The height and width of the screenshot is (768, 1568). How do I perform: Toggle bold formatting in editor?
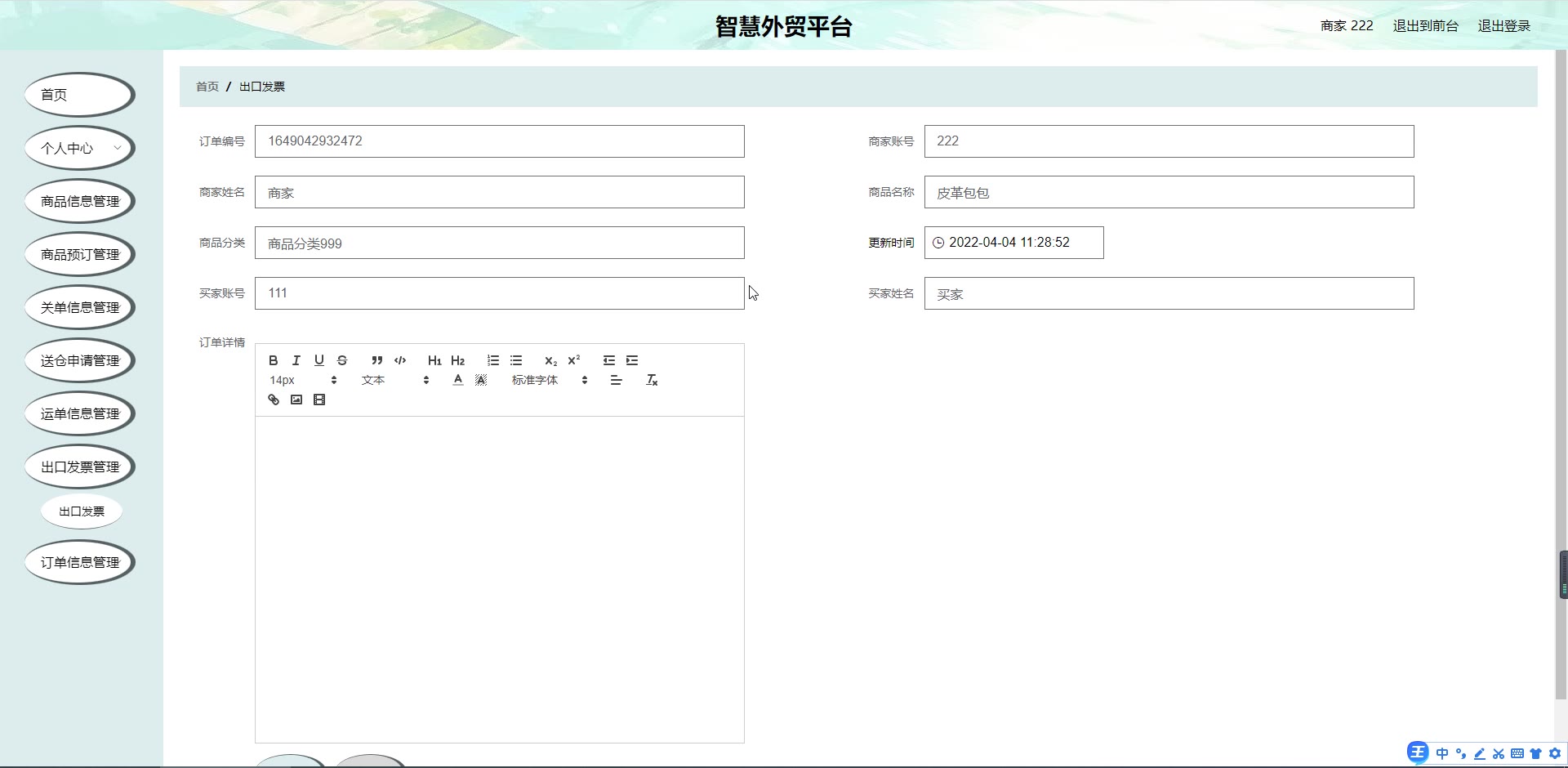(x=274, y=360)
